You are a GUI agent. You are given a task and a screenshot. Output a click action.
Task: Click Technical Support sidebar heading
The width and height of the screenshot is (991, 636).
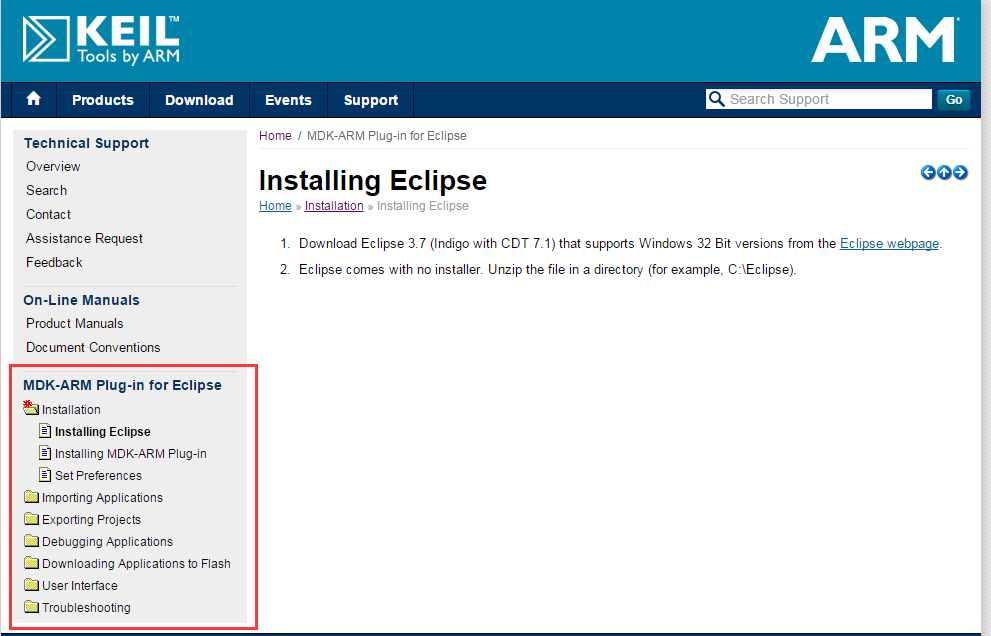(x=86, y=143)
